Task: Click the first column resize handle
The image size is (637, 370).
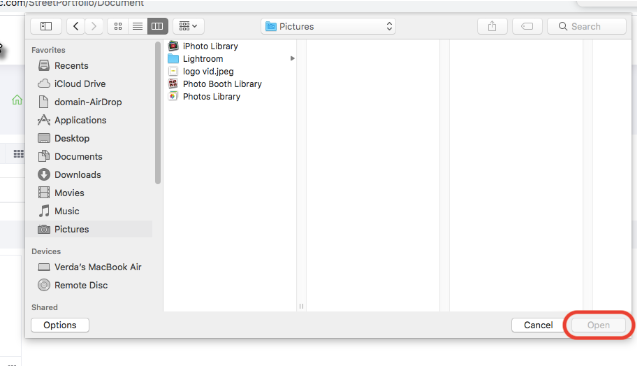Action: pyautogui.click(x=301, y=306)
